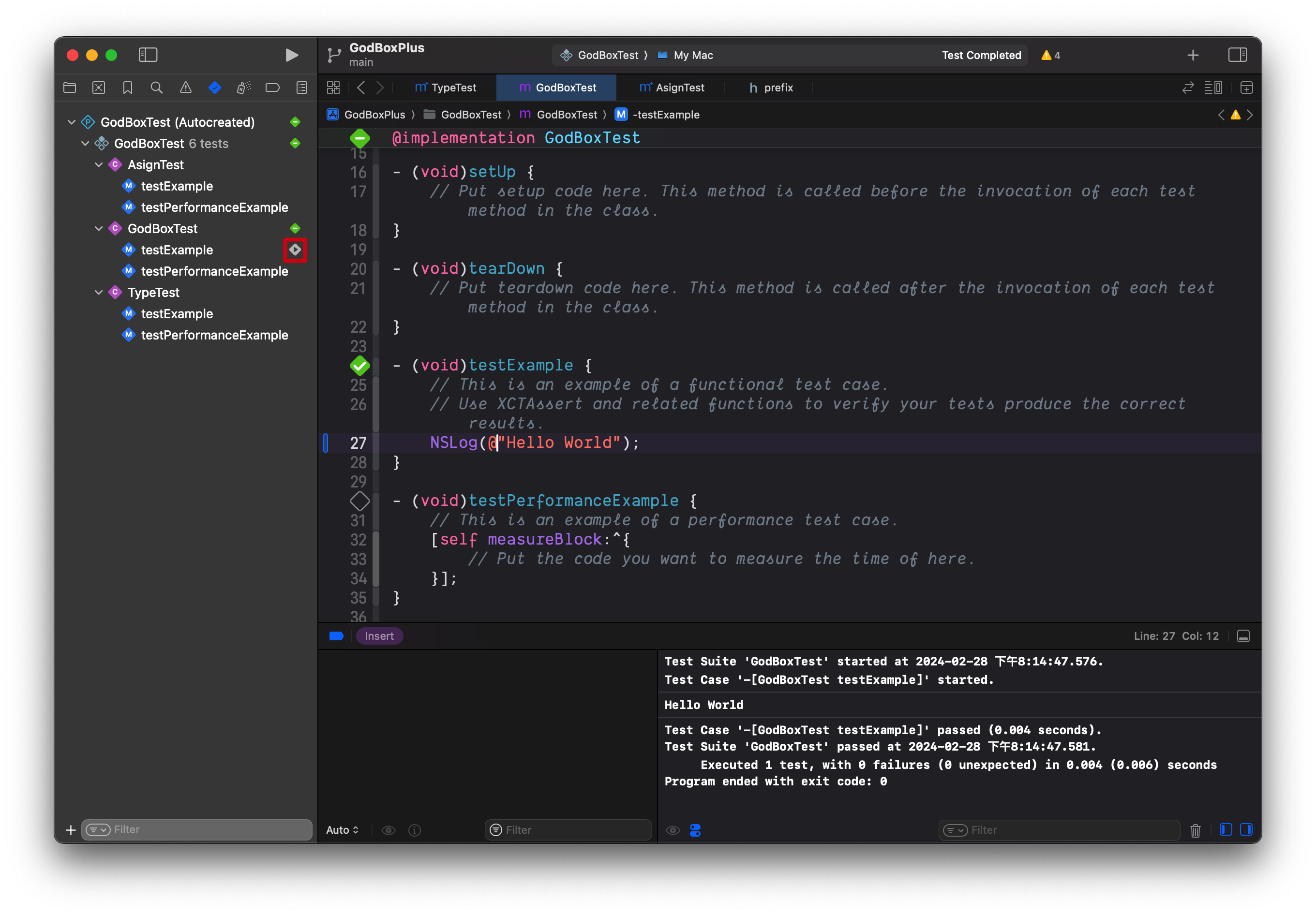Hide the variables view pane toggle
The image size is (1316, 915).
click(1226, 830)
